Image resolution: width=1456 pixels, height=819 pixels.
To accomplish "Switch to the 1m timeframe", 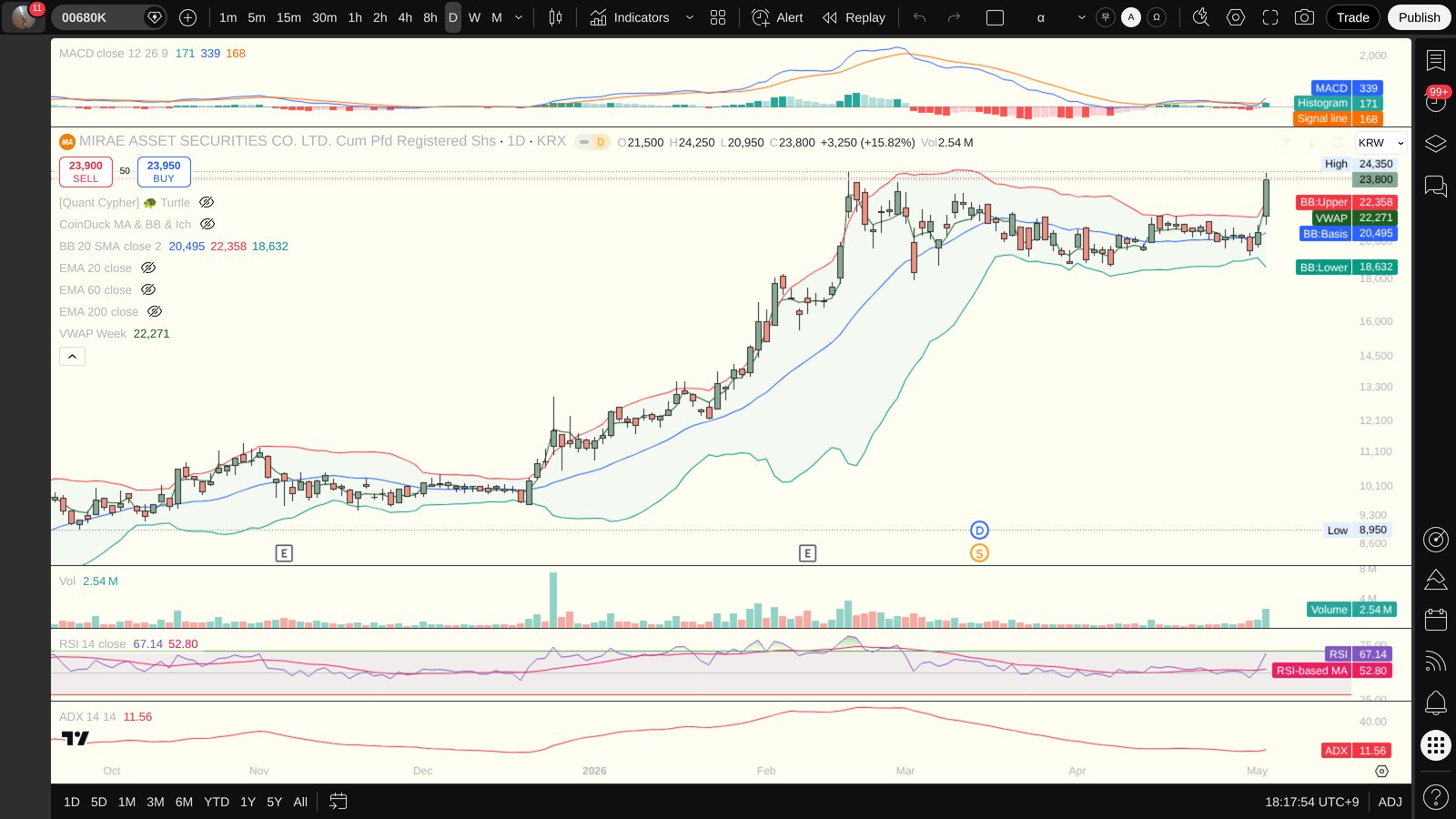I will 228,17.
